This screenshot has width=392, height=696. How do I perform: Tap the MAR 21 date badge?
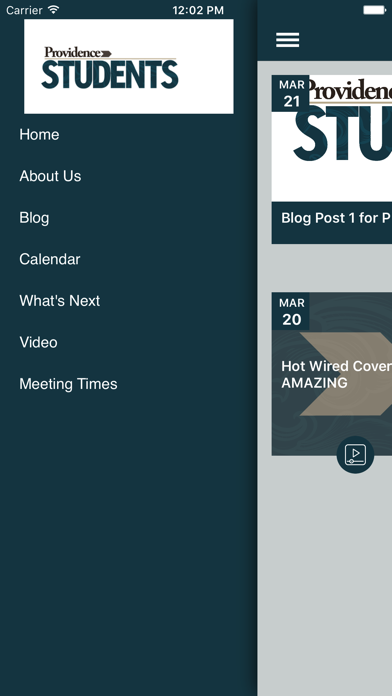[291, 93]
